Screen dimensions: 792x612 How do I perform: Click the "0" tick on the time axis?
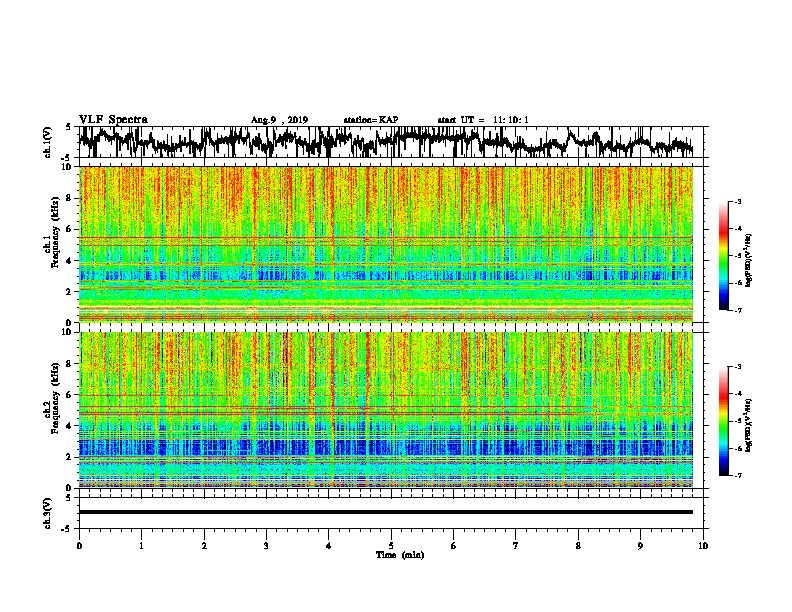pos(79,546)
